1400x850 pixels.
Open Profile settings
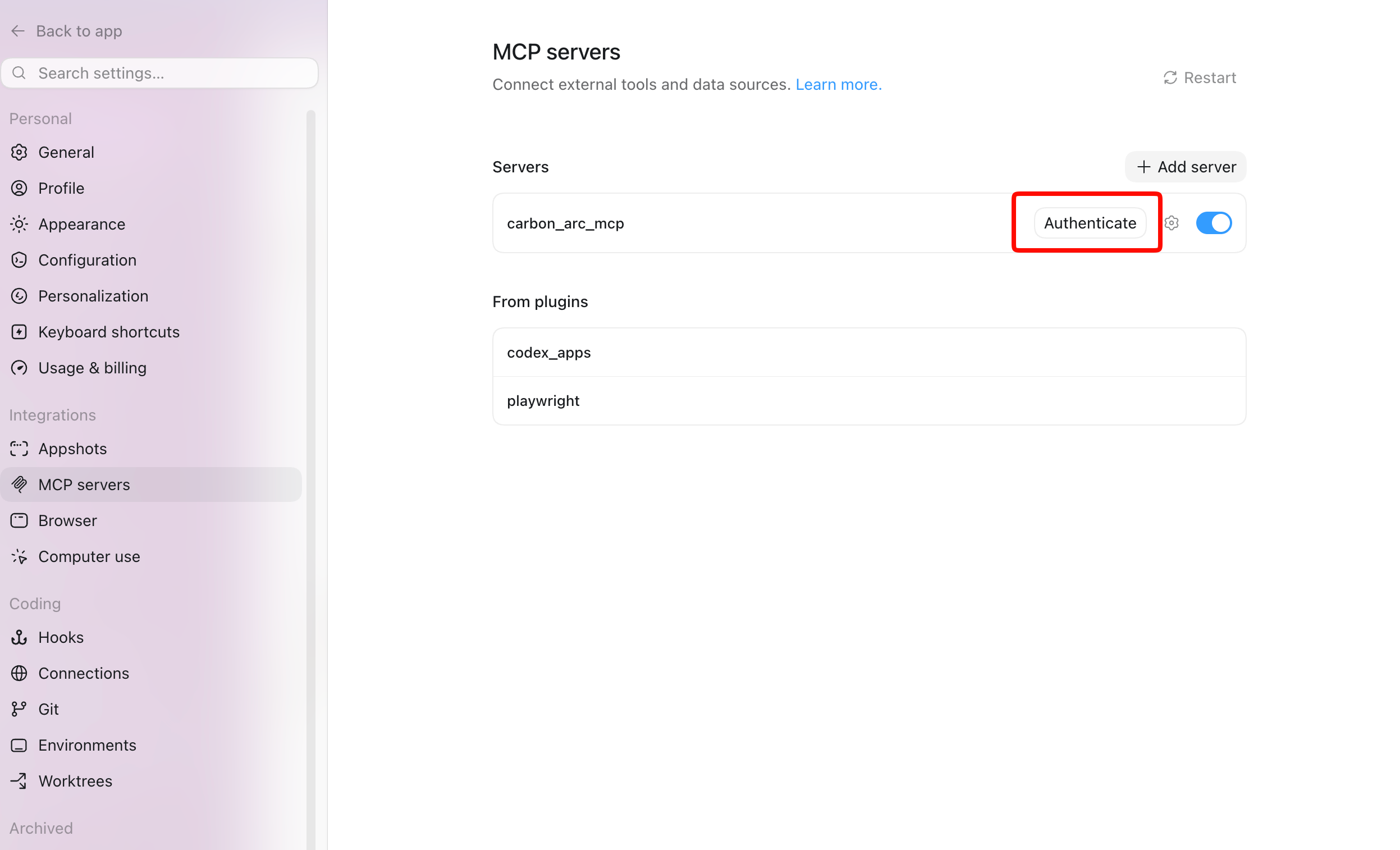(150, 188)
